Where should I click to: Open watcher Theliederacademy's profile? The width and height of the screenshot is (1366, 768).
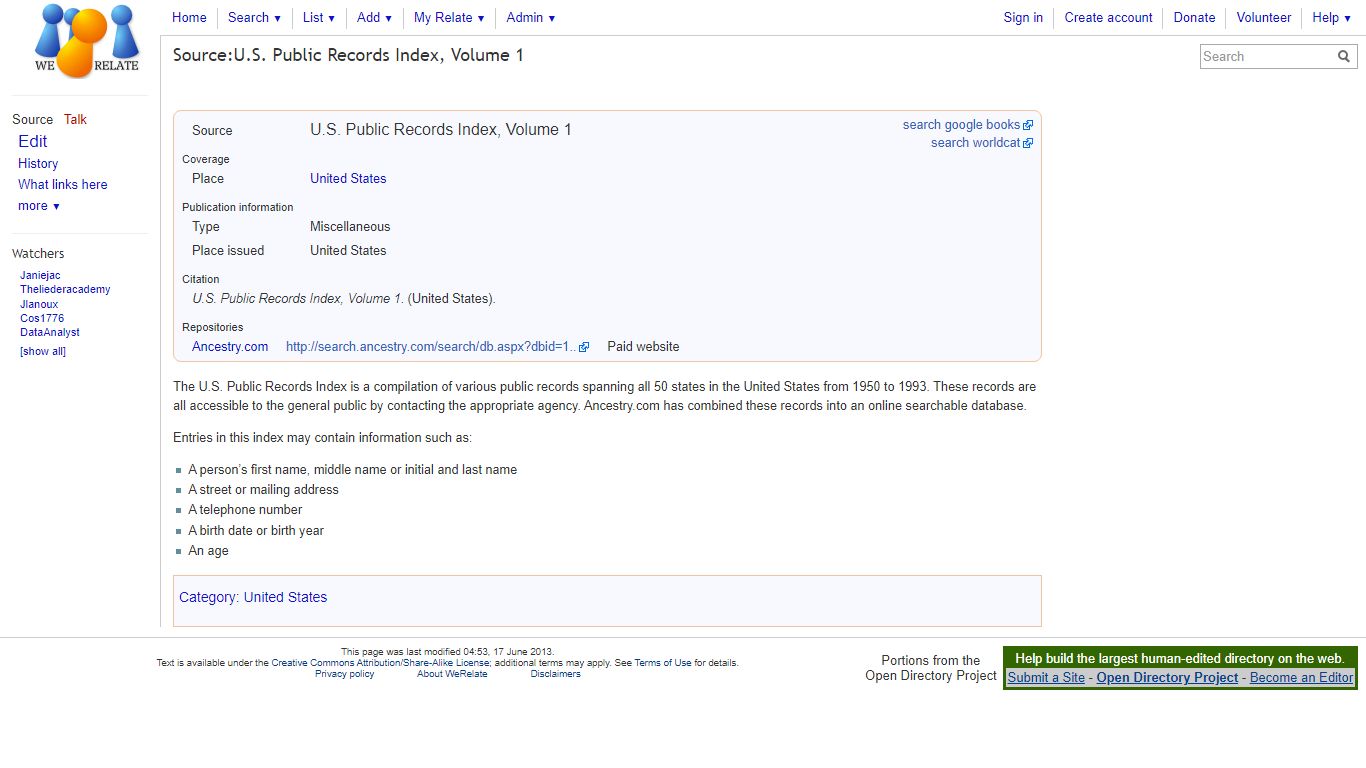pos(65,289)
